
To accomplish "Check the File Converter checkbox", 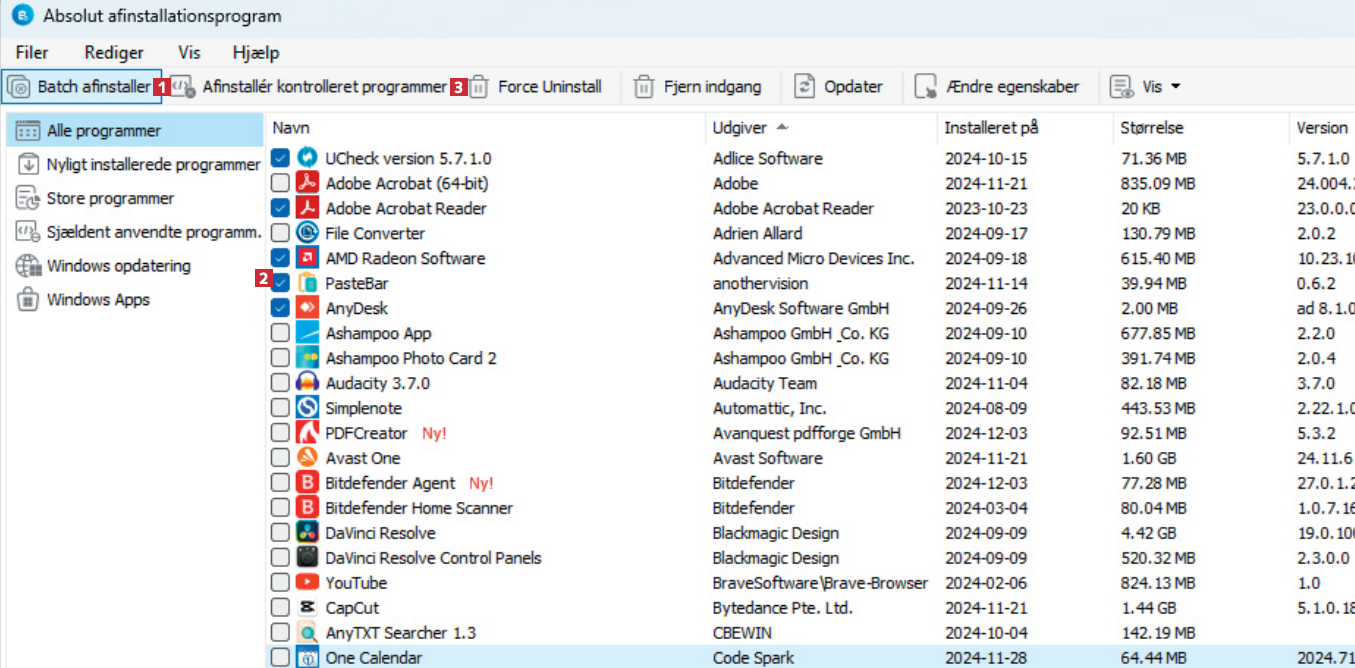I will click(x=280, y=233).
